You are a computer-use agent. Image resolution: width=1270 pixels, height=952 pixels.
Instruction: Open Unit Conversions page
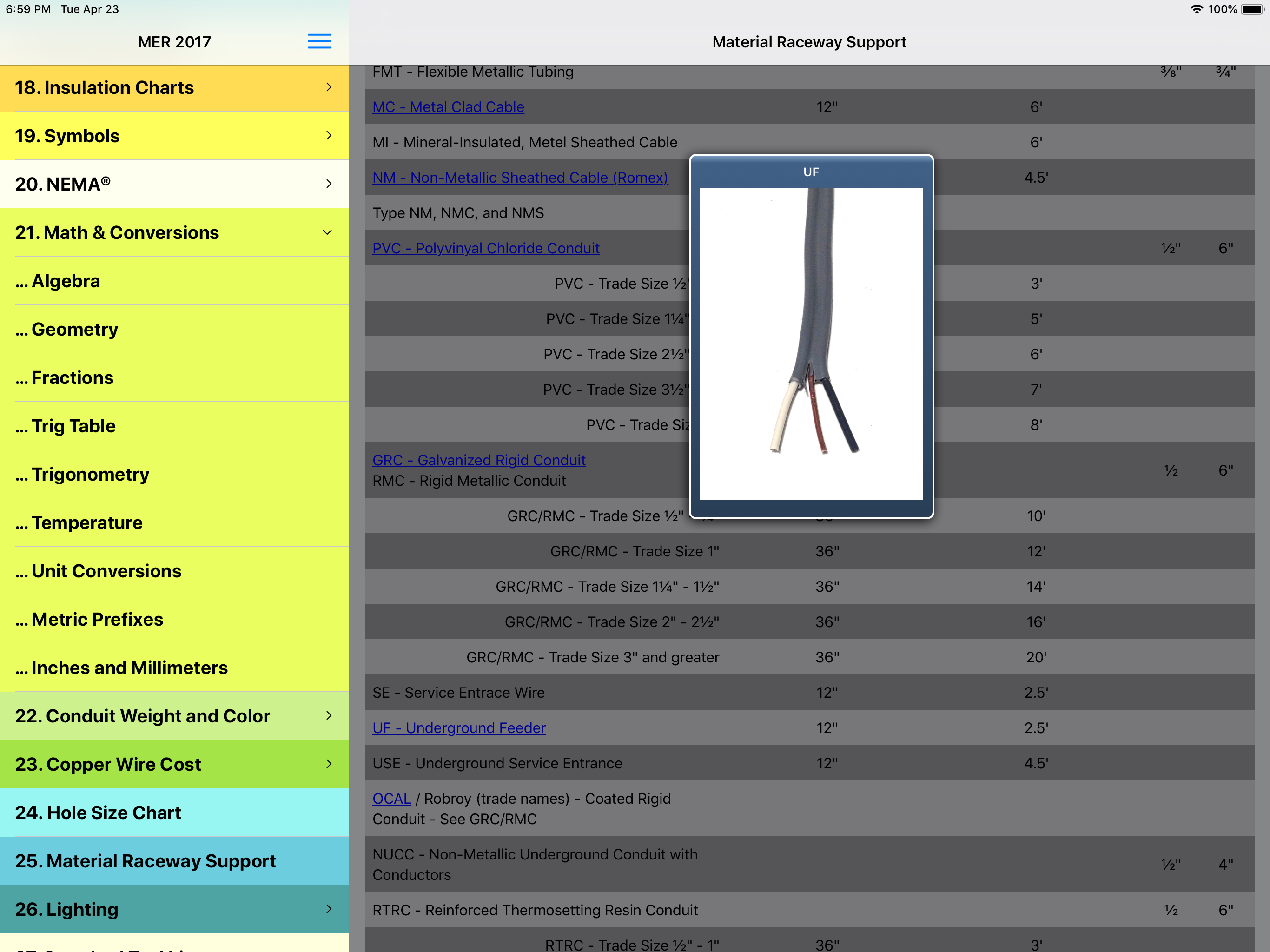[x=106, y=571]
